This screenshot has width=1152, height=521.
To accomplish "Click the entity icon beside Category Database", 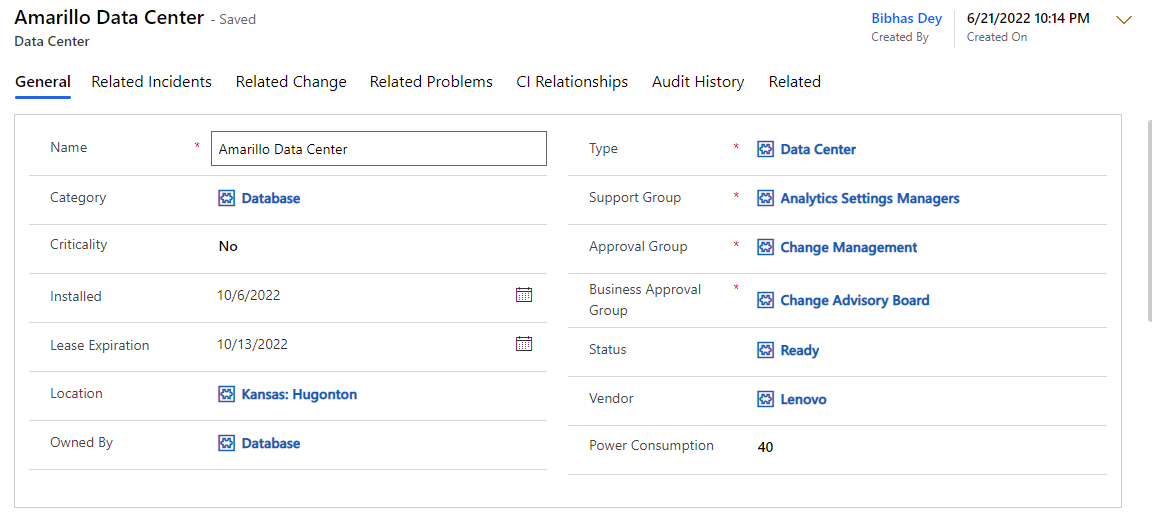I will tap(227, 198).
